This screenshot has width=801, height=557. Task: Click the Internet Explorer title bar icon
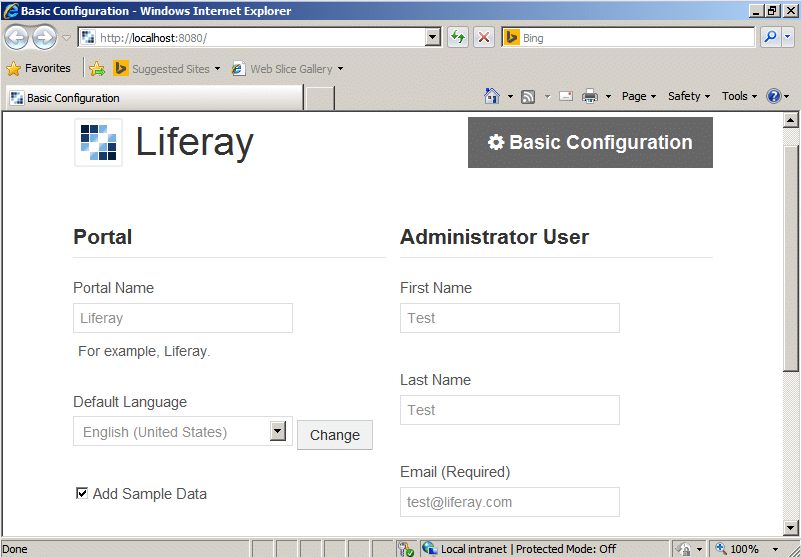[x=10, y=11]
